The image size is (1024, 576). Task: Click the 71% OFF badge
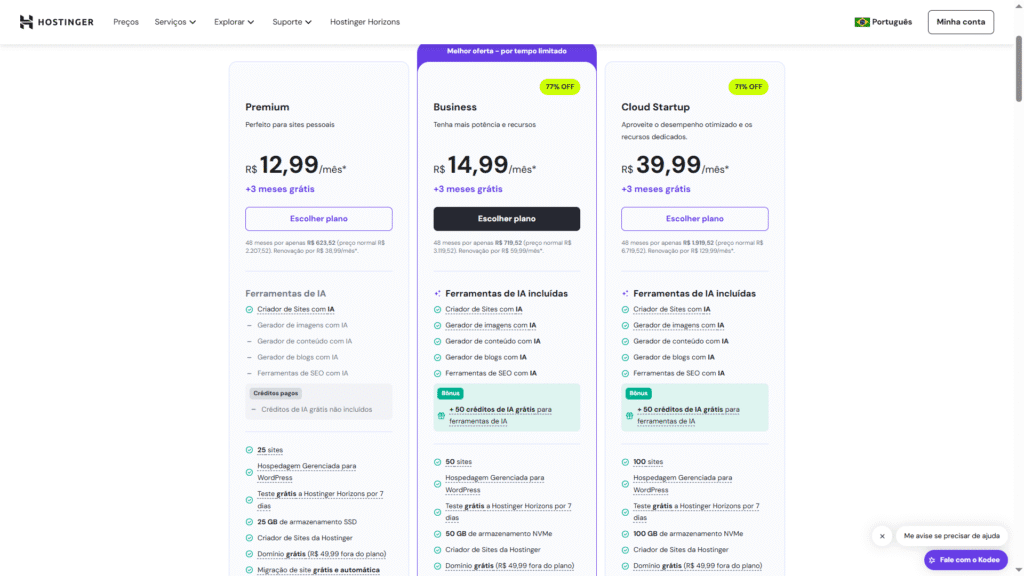[x=748, y=87]
